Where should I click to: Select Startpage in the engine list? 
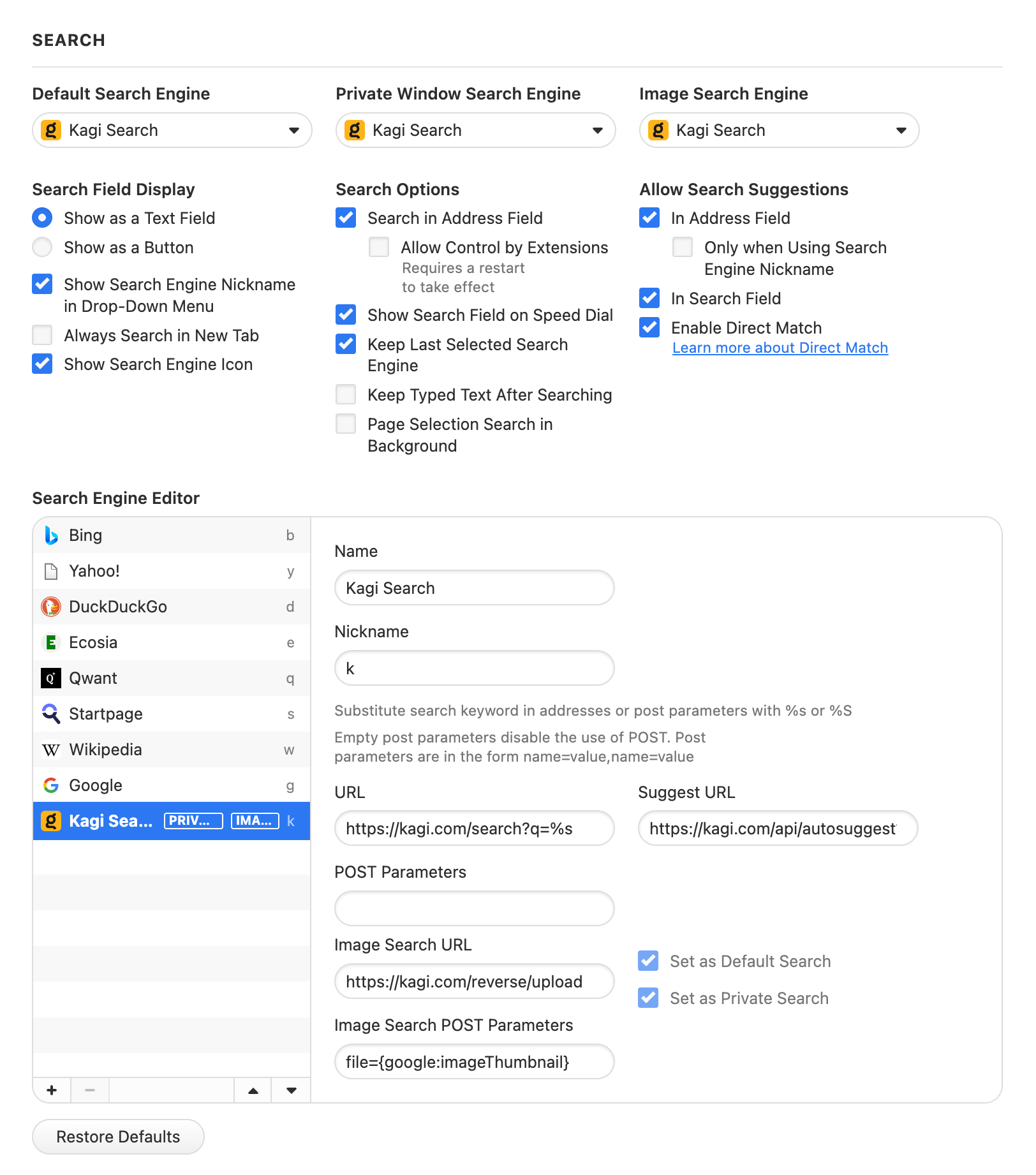coord(172,714)
